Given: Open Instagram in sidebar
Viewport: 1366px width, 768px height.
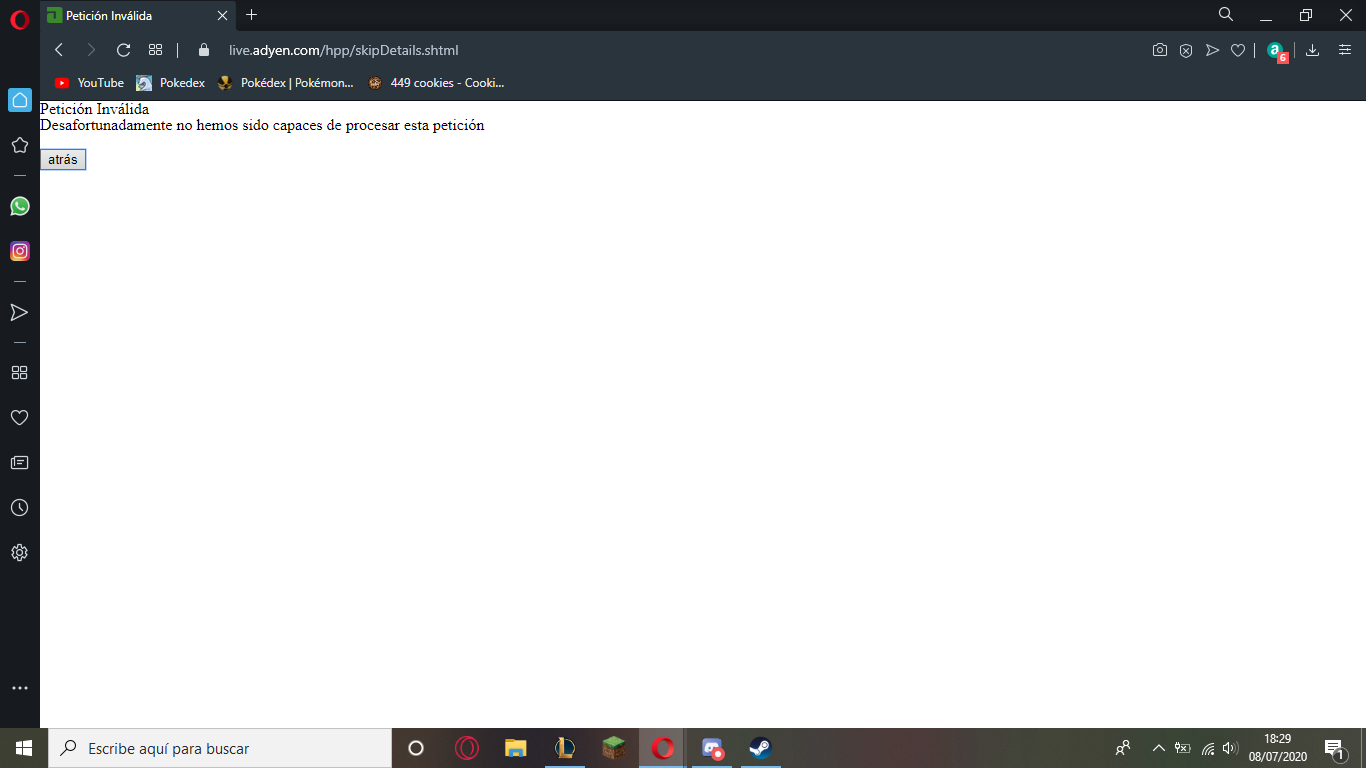Looking at the screenshot, I should click(19, 251).
